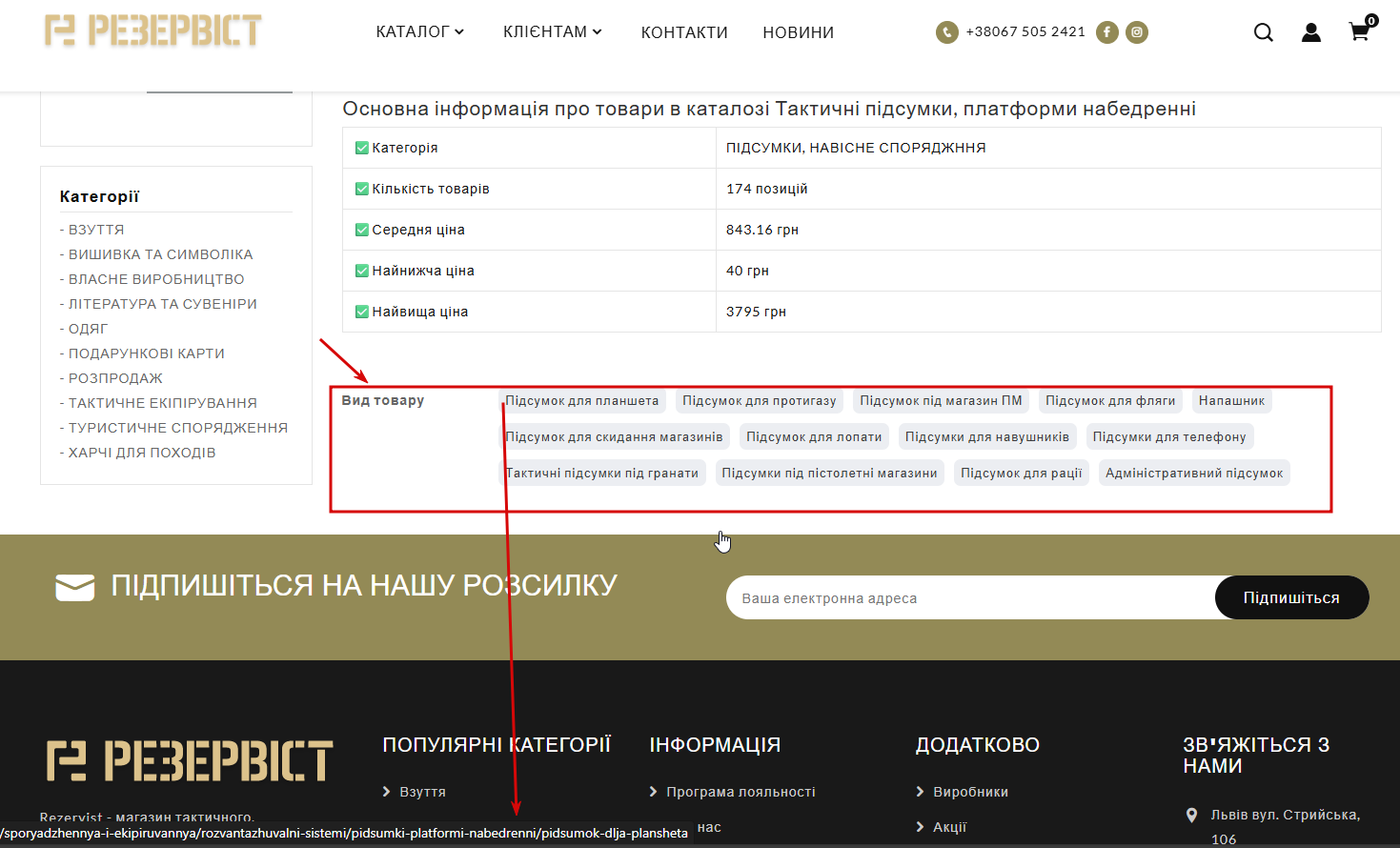
Task: Expand the КЛІЄНТАМ dropdown menu
Action: pos(553,31)
